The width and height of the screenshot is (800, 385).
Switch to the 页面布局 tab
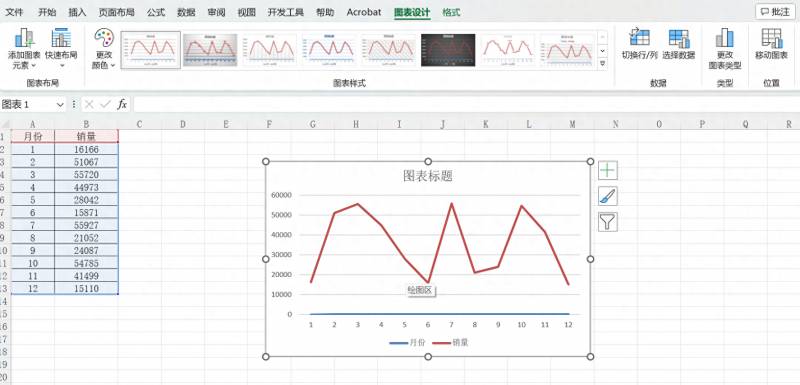[116, 12]
